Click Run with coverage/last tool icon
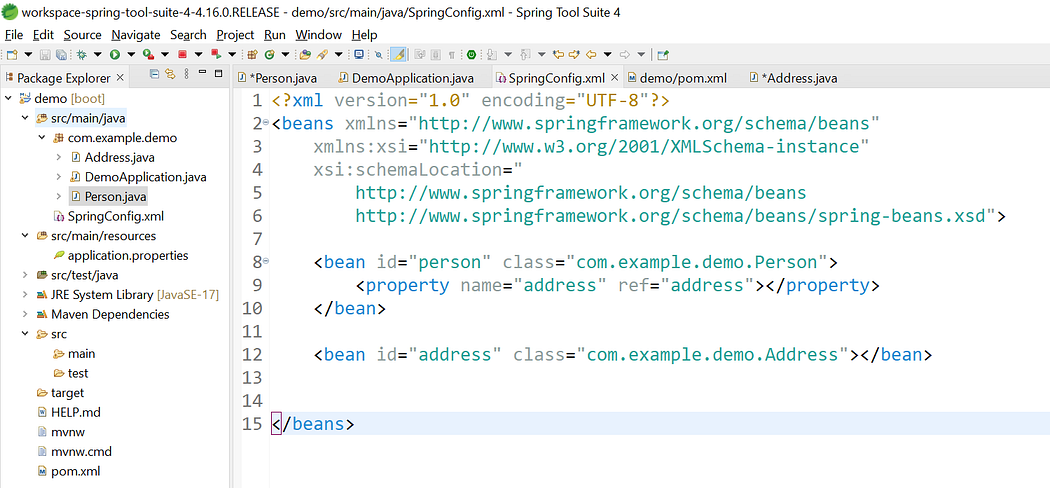This screenshot has width=1050, height=488. coord(149,54)
